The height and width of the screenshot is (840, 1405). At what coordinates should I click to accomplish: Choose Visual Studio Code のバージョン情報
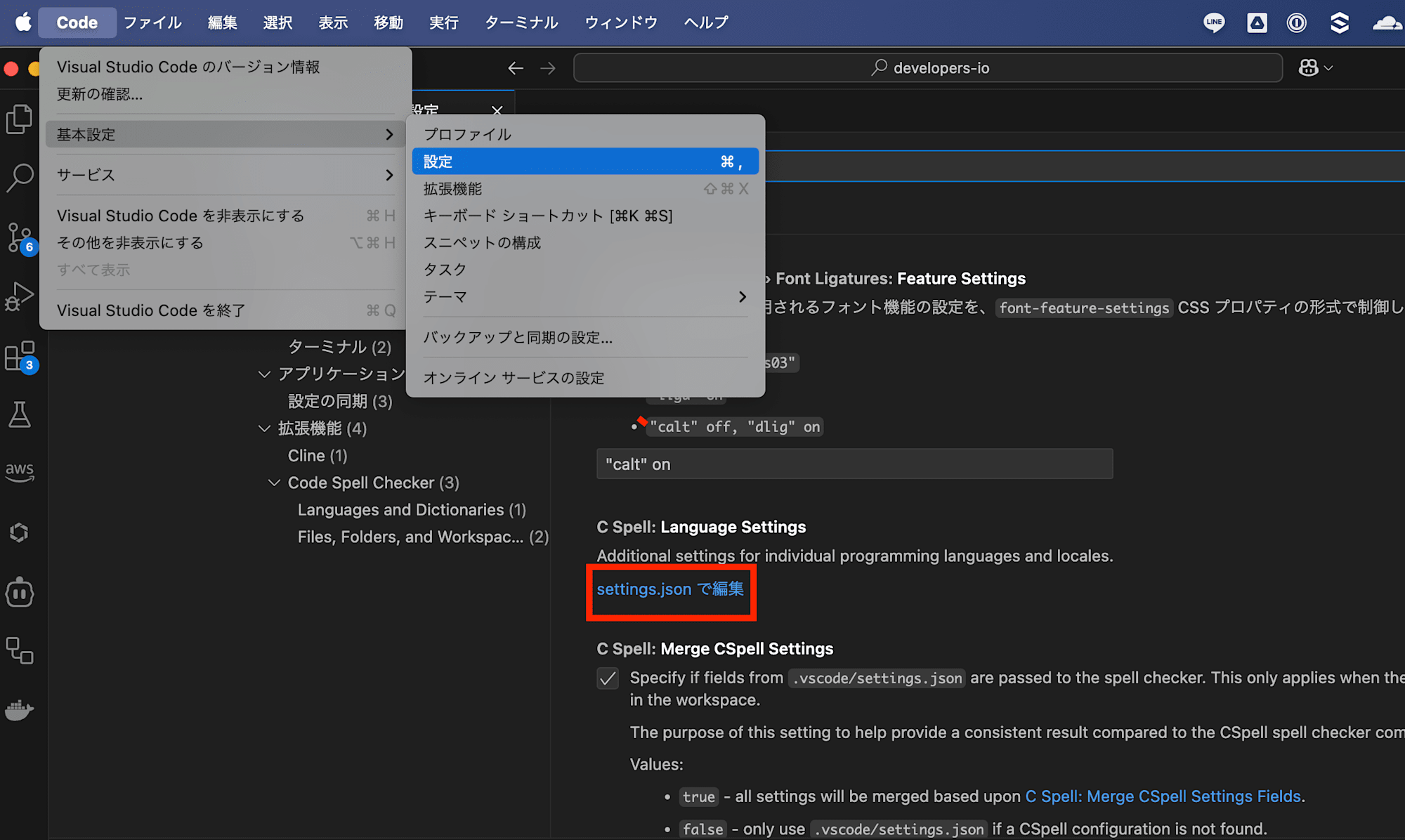point(226,67)
